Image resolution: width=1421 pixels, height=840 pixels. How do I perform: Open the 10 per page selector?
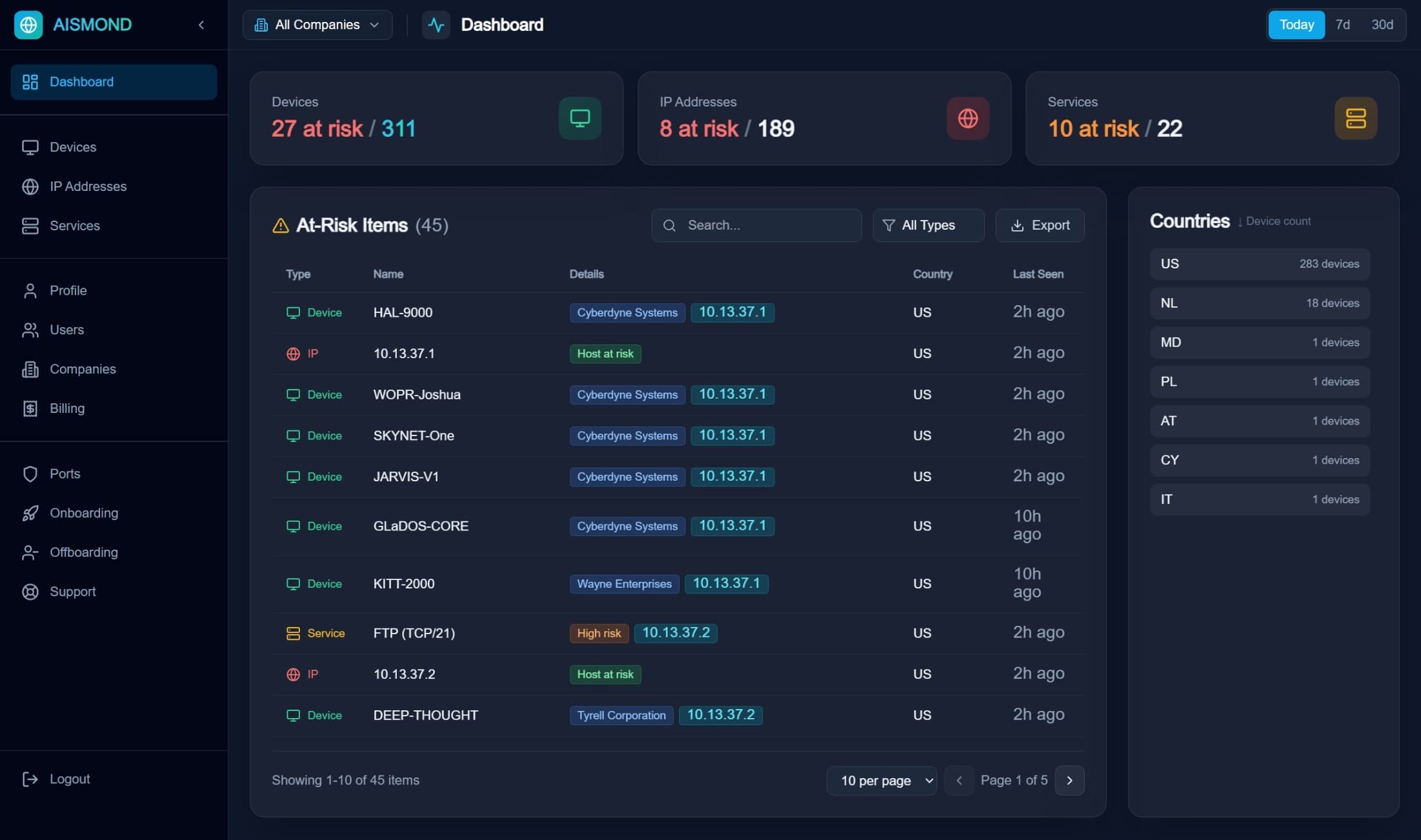pyautogui.click(x=882, y=780)
